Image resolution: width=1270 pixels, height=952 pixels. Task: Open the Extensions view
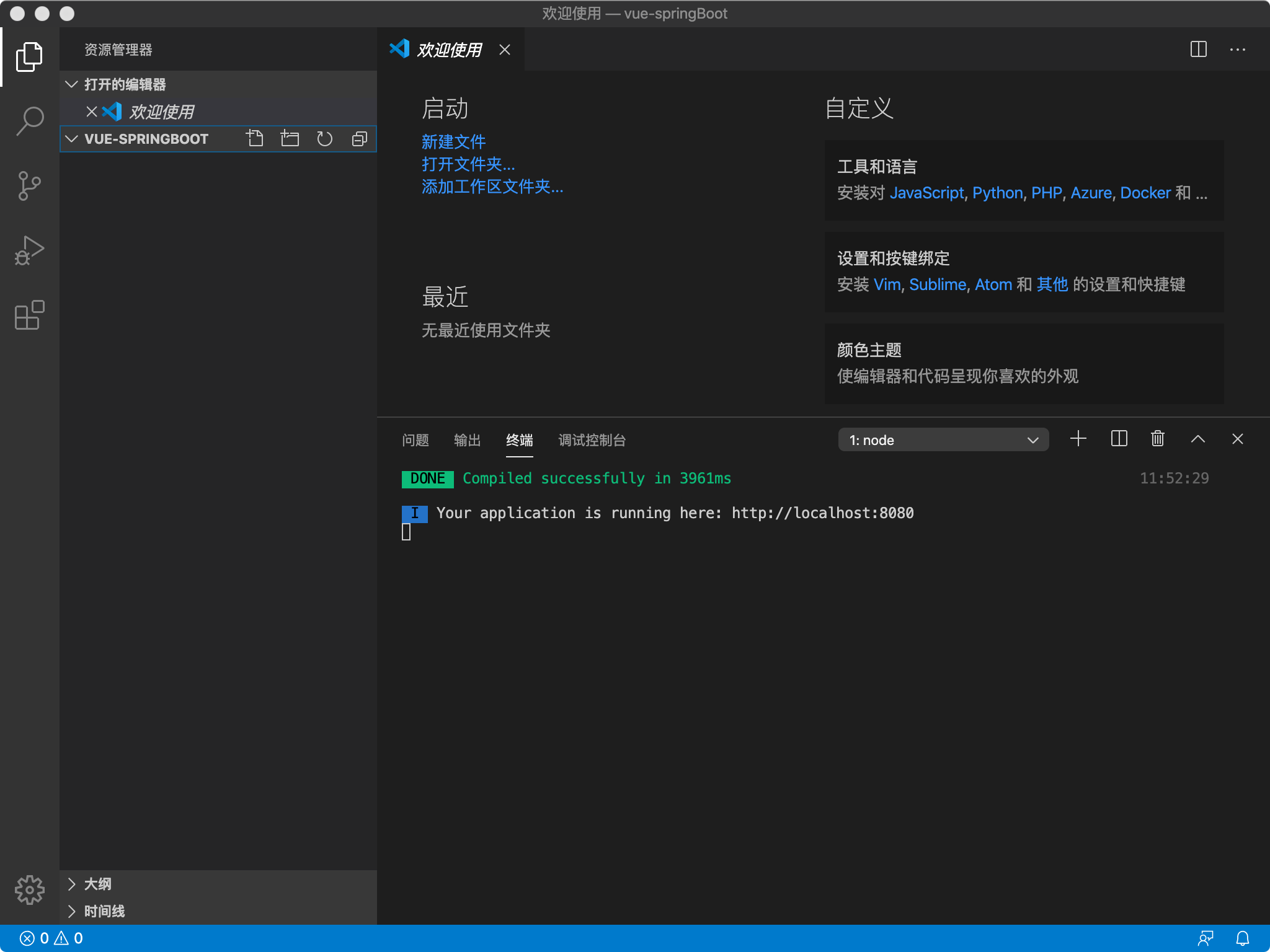(x=29, y=315)
